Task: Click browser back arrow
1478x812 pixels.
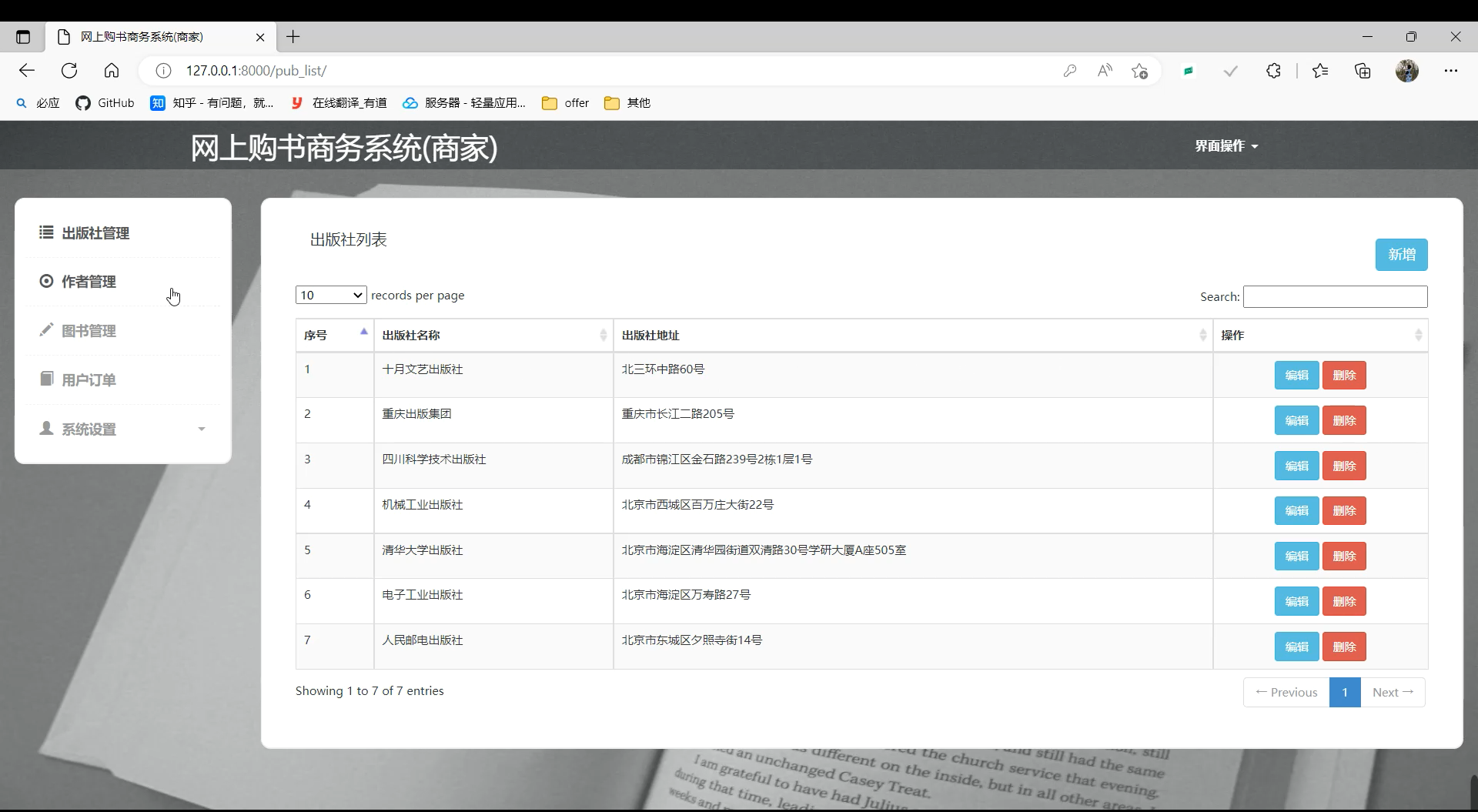Action: (27, 71)
